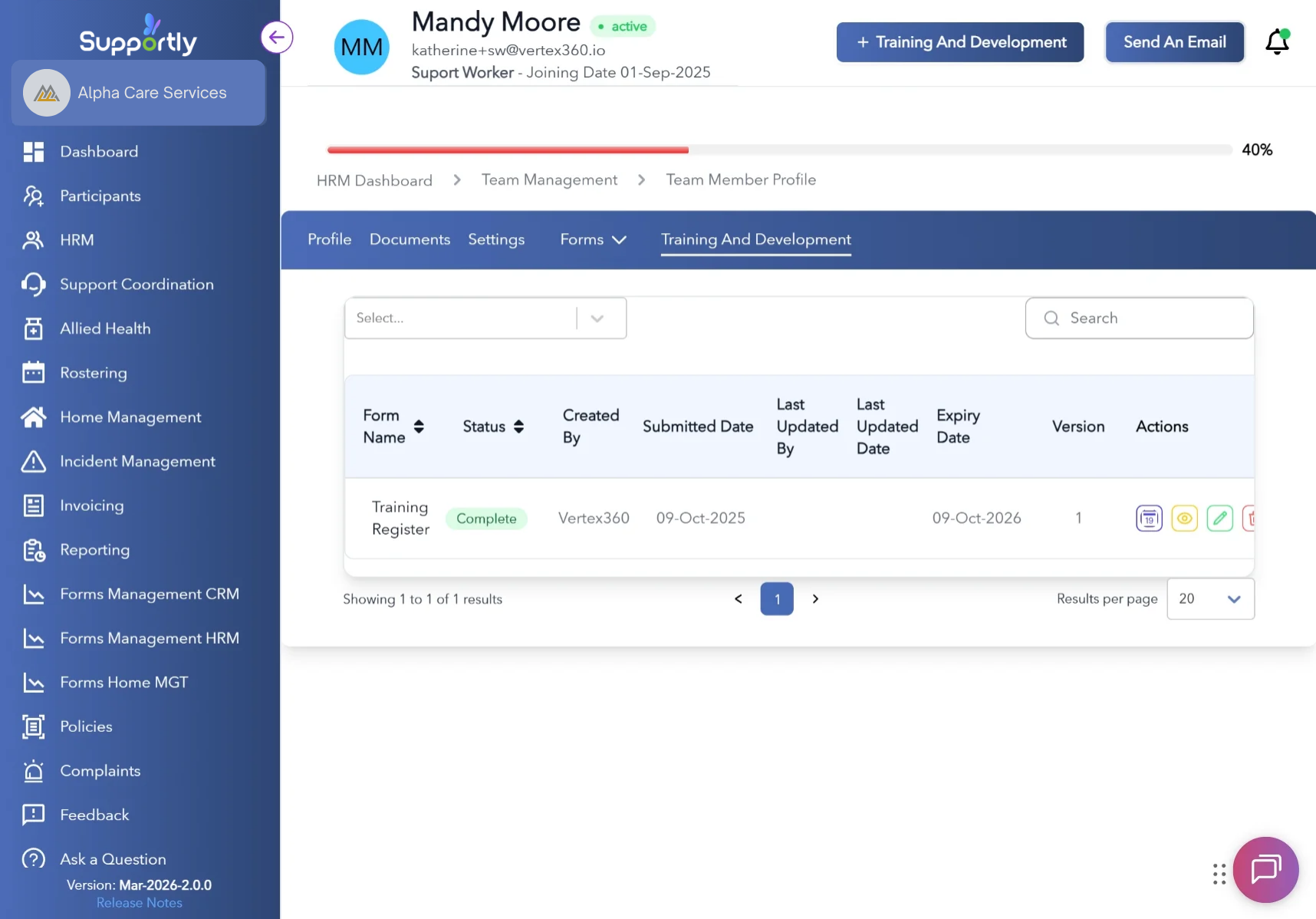The height and width of the screenshot is (919, 1316).
Task: Click the Support Coordination headset icon
Action: (x=34, y=285)
